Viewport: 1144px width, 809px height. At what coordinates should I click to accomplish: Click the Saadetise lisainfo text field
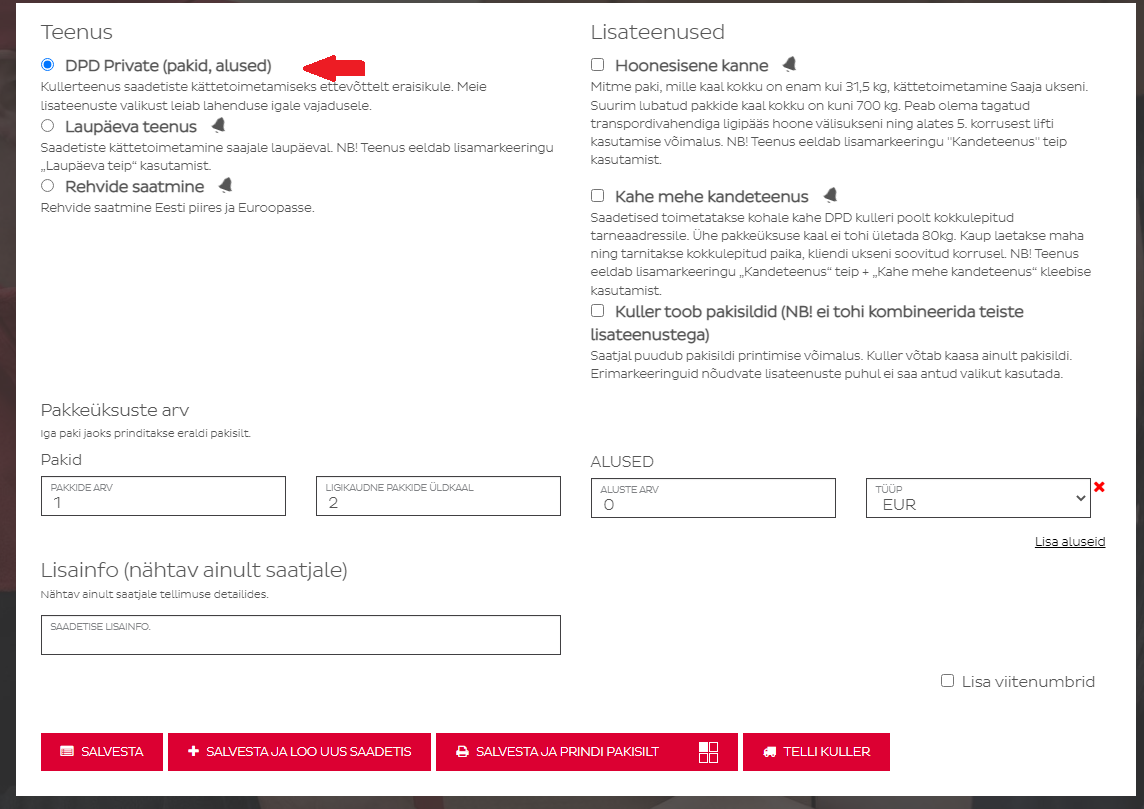pos(301,635)
